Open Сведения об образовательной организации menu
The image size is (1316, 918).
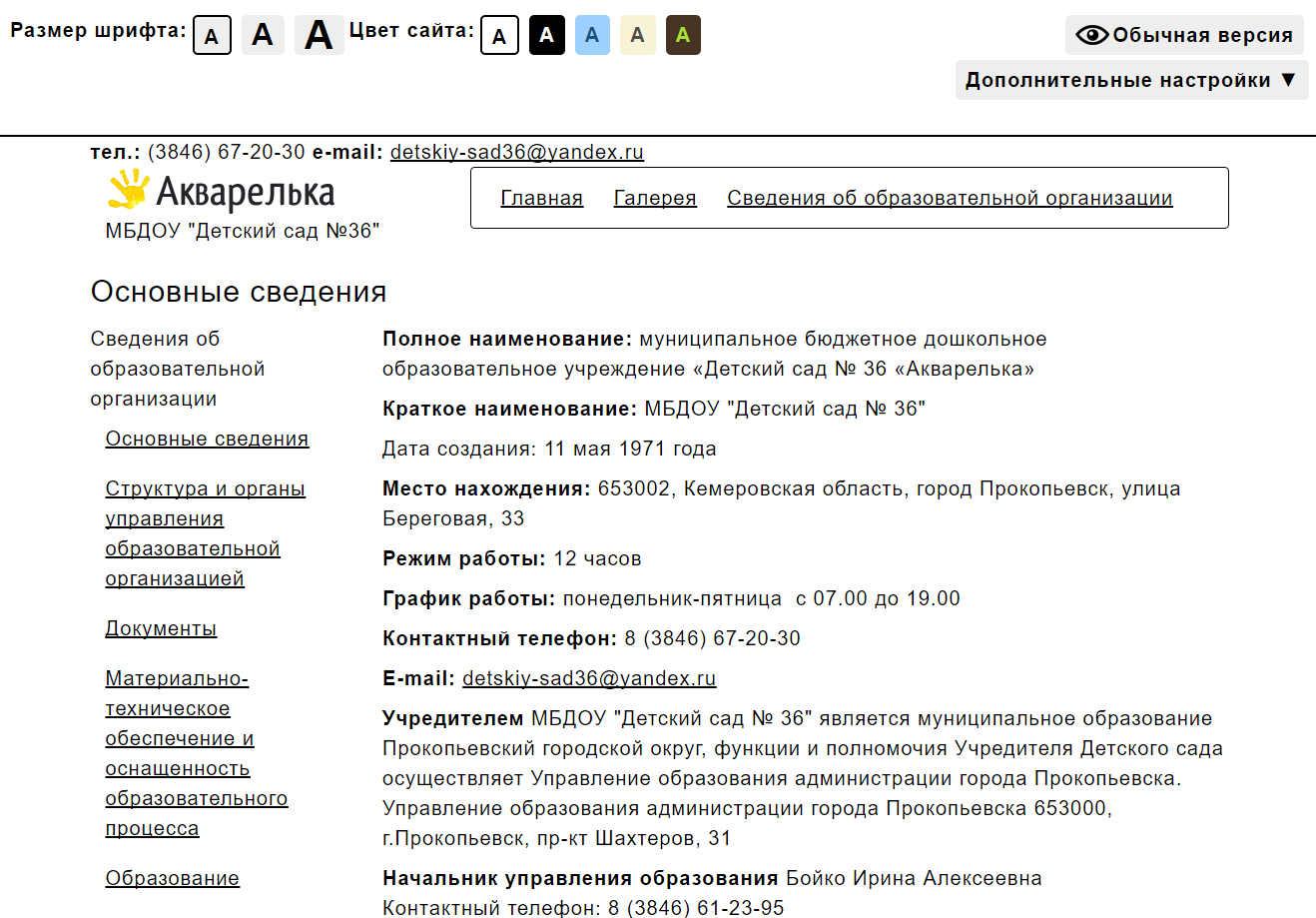[950, 198]
